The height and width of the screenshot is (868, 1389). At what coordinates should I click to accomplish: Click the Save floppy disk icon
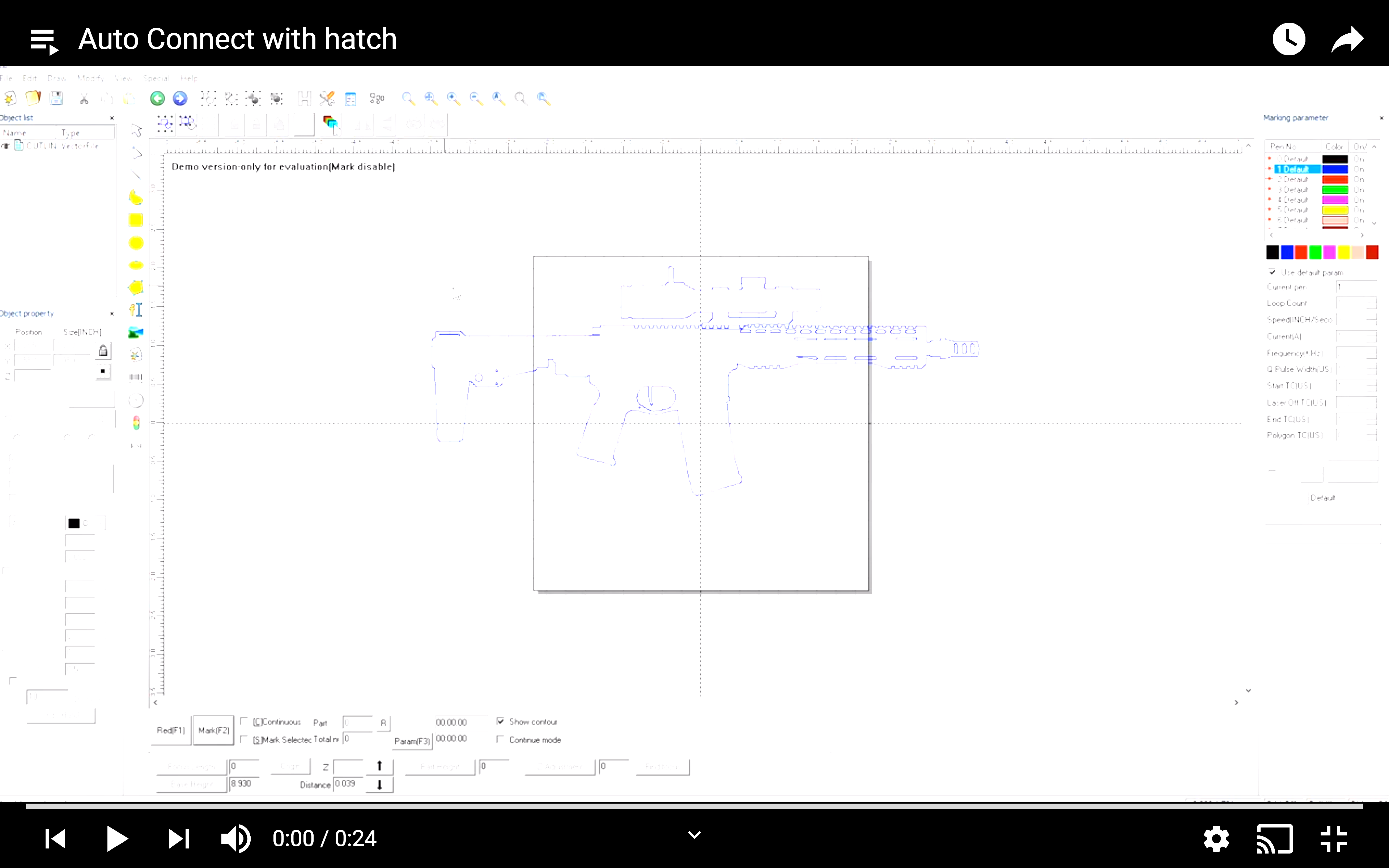(x=56, y=98)
